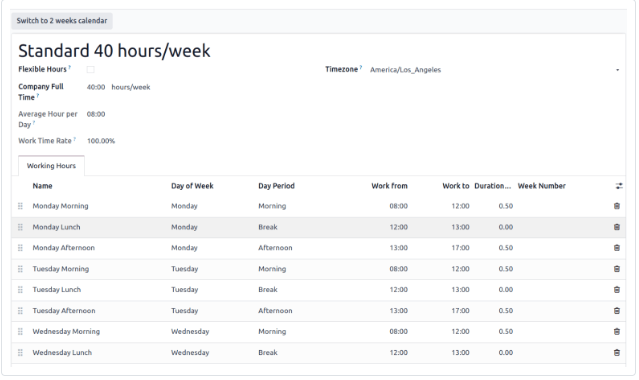Grab the drag handle of Monday Afternoon
The image size is (639, 380).
20,248
